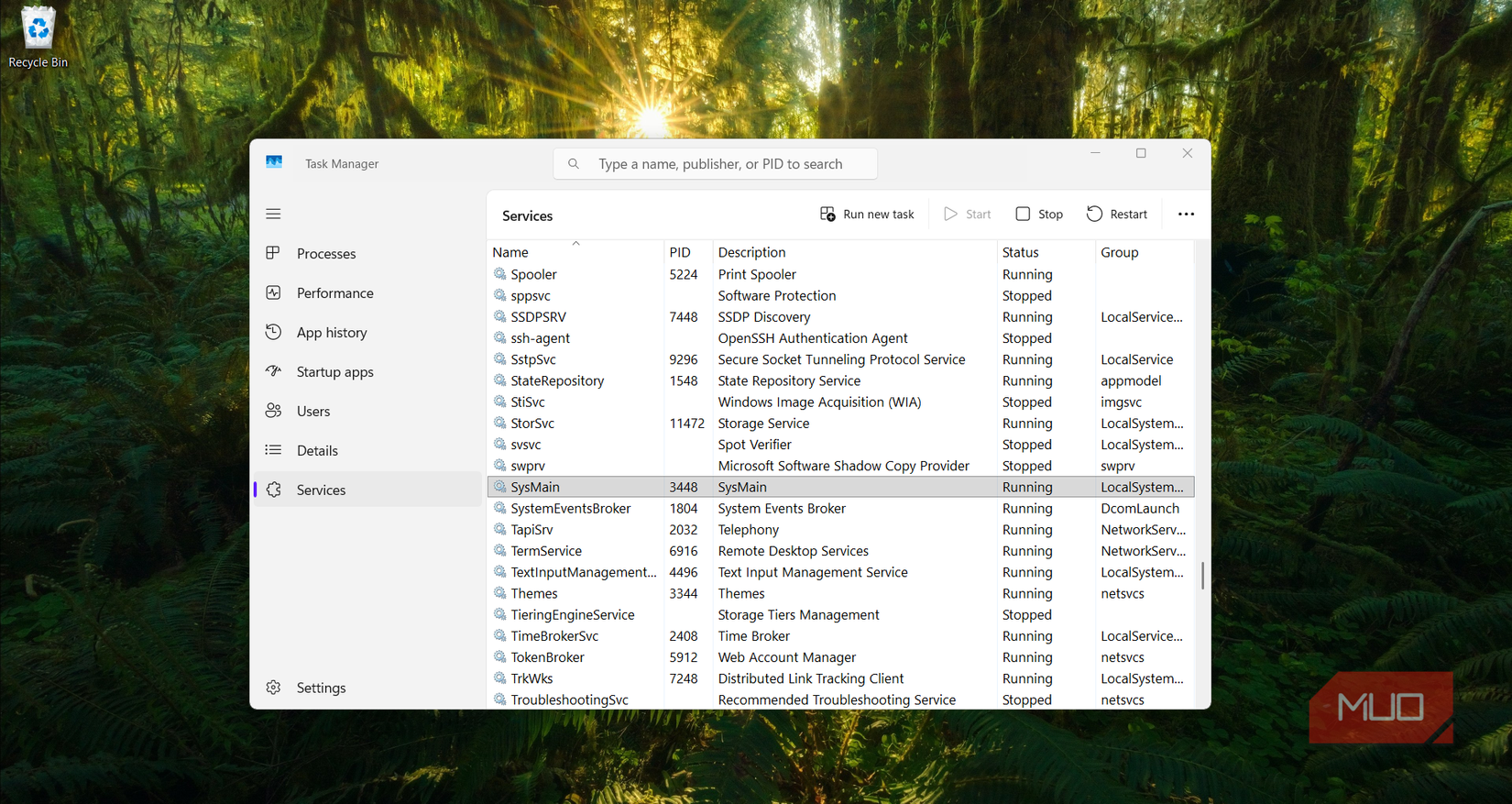Switch to the Users page
This screenshot has width=1512, height=804.
(x=367, y=411)
